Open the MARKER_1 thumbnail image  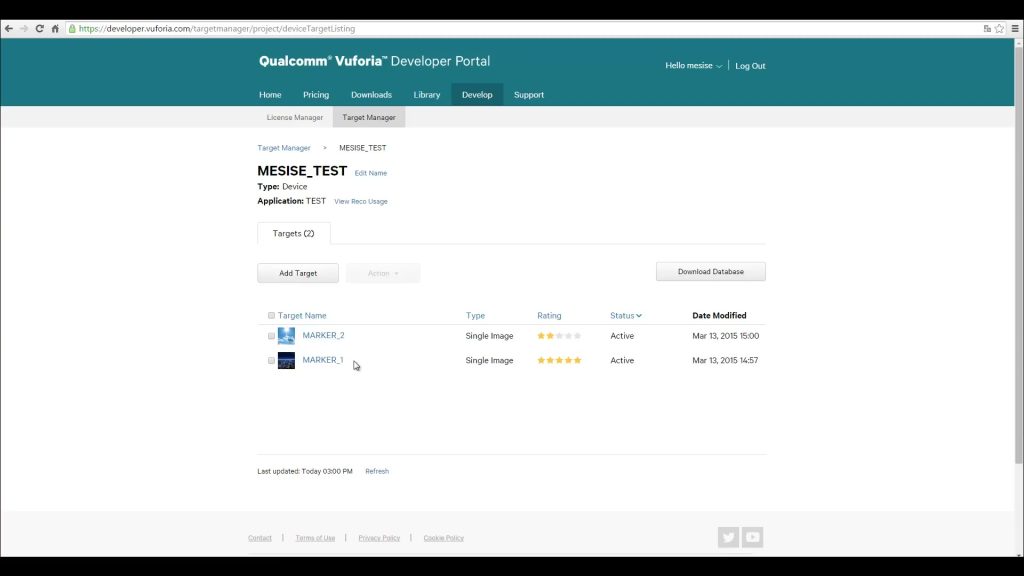[x=286, y=360]
